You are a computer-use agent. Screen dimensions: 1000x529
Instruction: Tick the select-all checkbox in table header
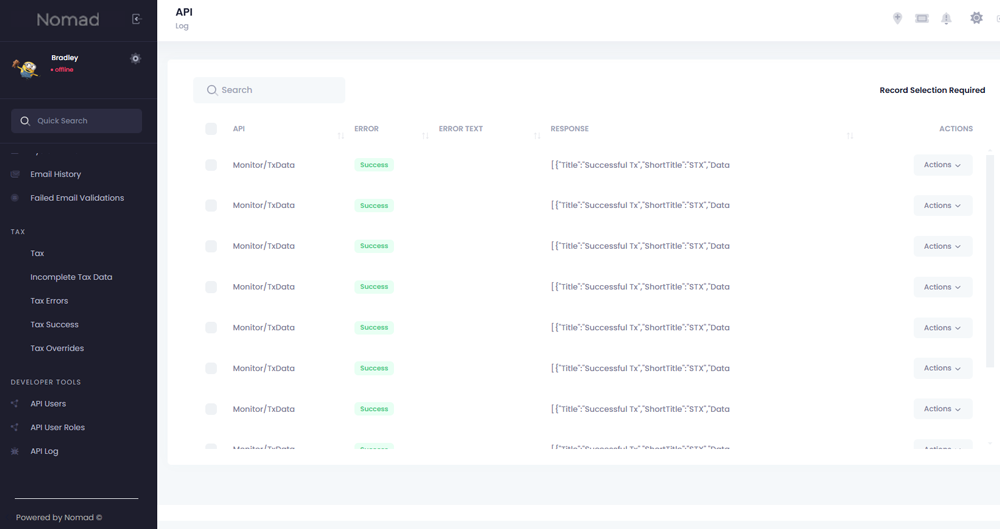(x=211, y=129)
